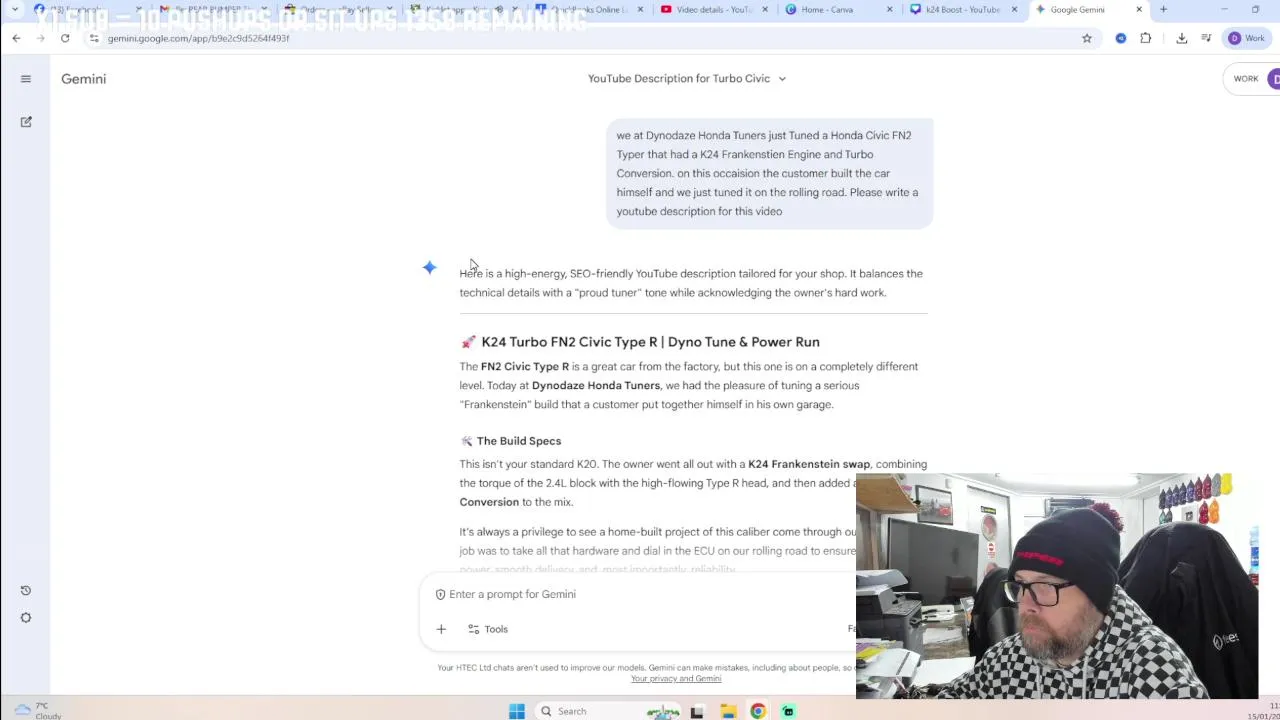Go back with the browser back arrow
Image resolution: width=1280 pixels, height=720 pixels.
(17, 38)
